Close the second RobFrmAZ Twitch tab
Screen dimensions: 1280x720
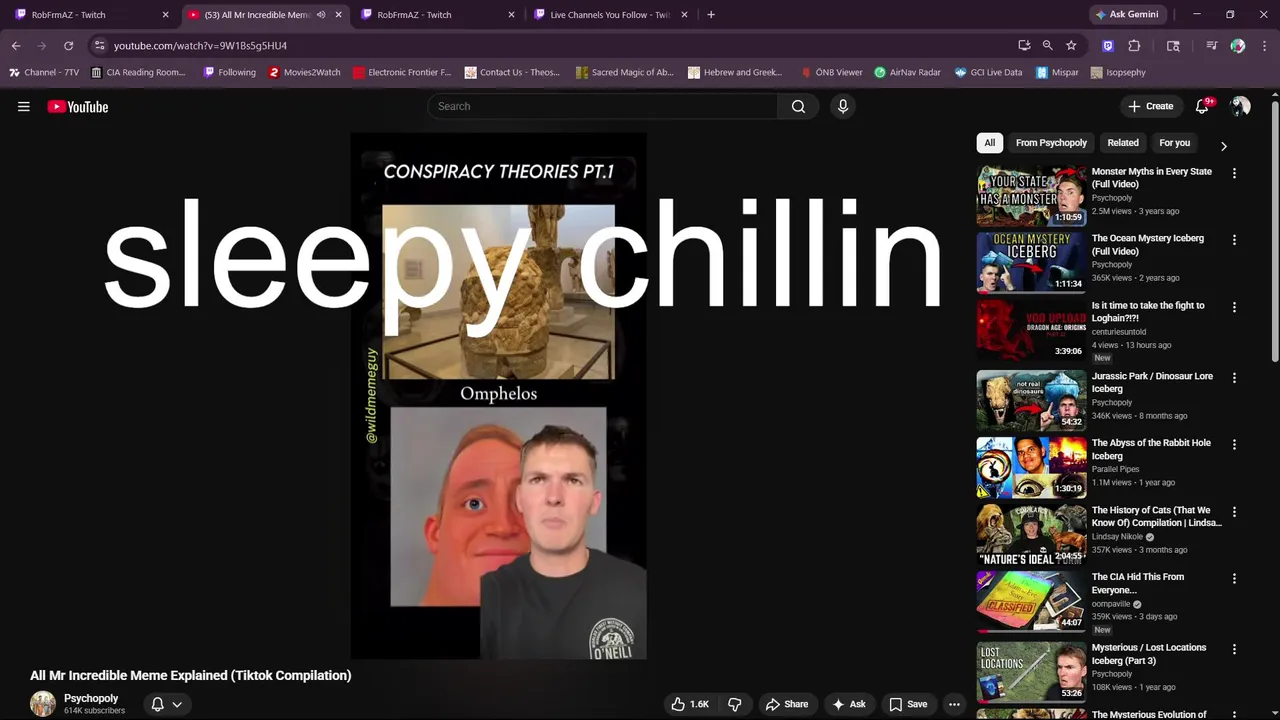coord(512,15)
